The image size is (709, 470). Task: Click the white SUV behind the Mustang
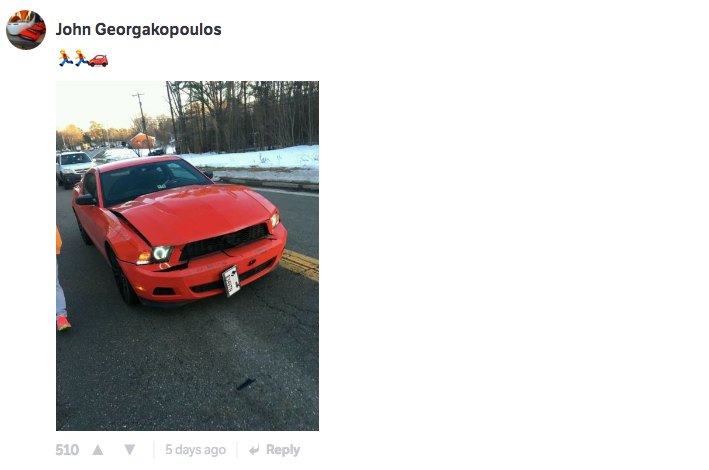click(x=73, y=168)
